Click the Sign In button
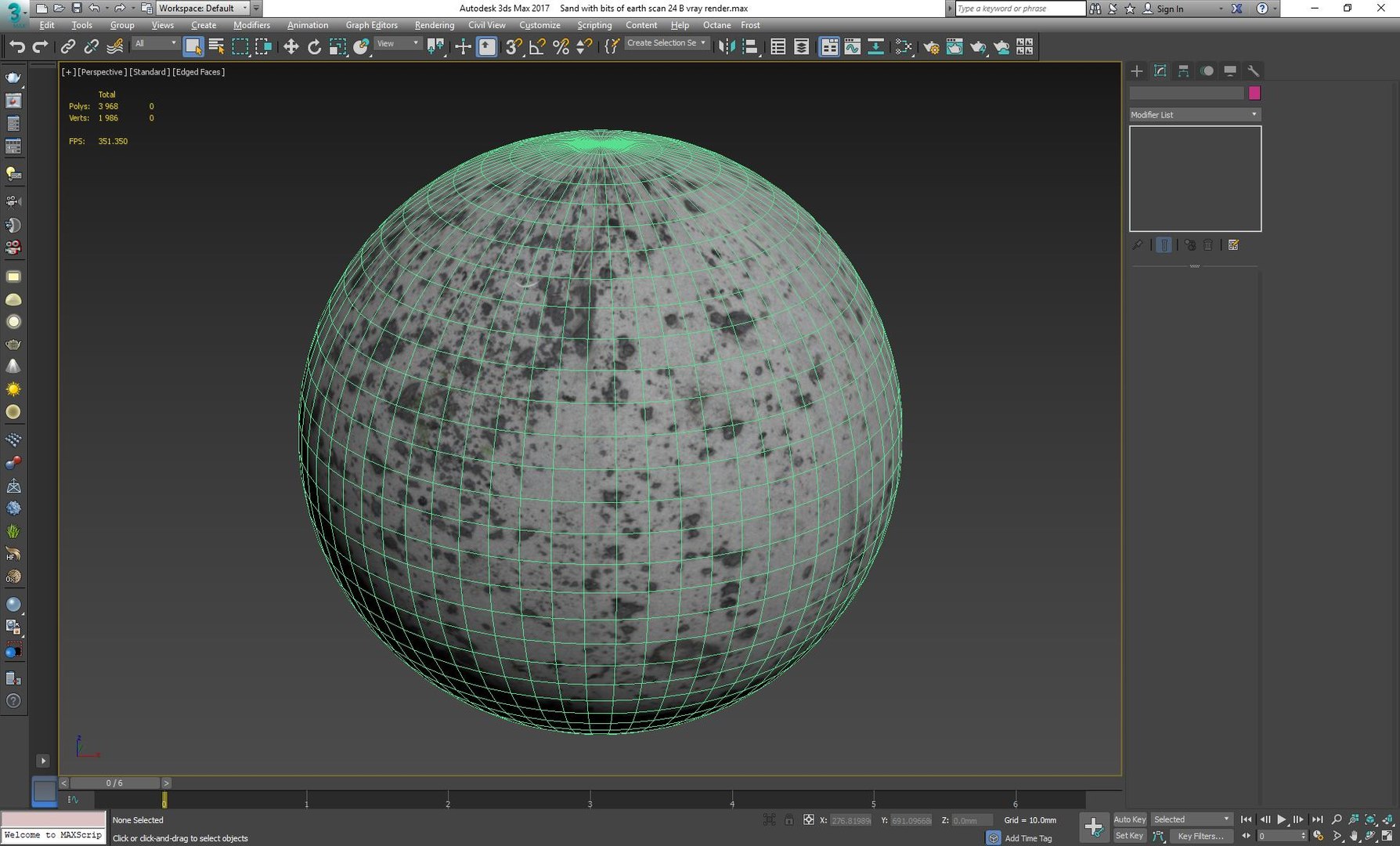This screenshot has height=846, width=1400. click(x=1163, y=9)
